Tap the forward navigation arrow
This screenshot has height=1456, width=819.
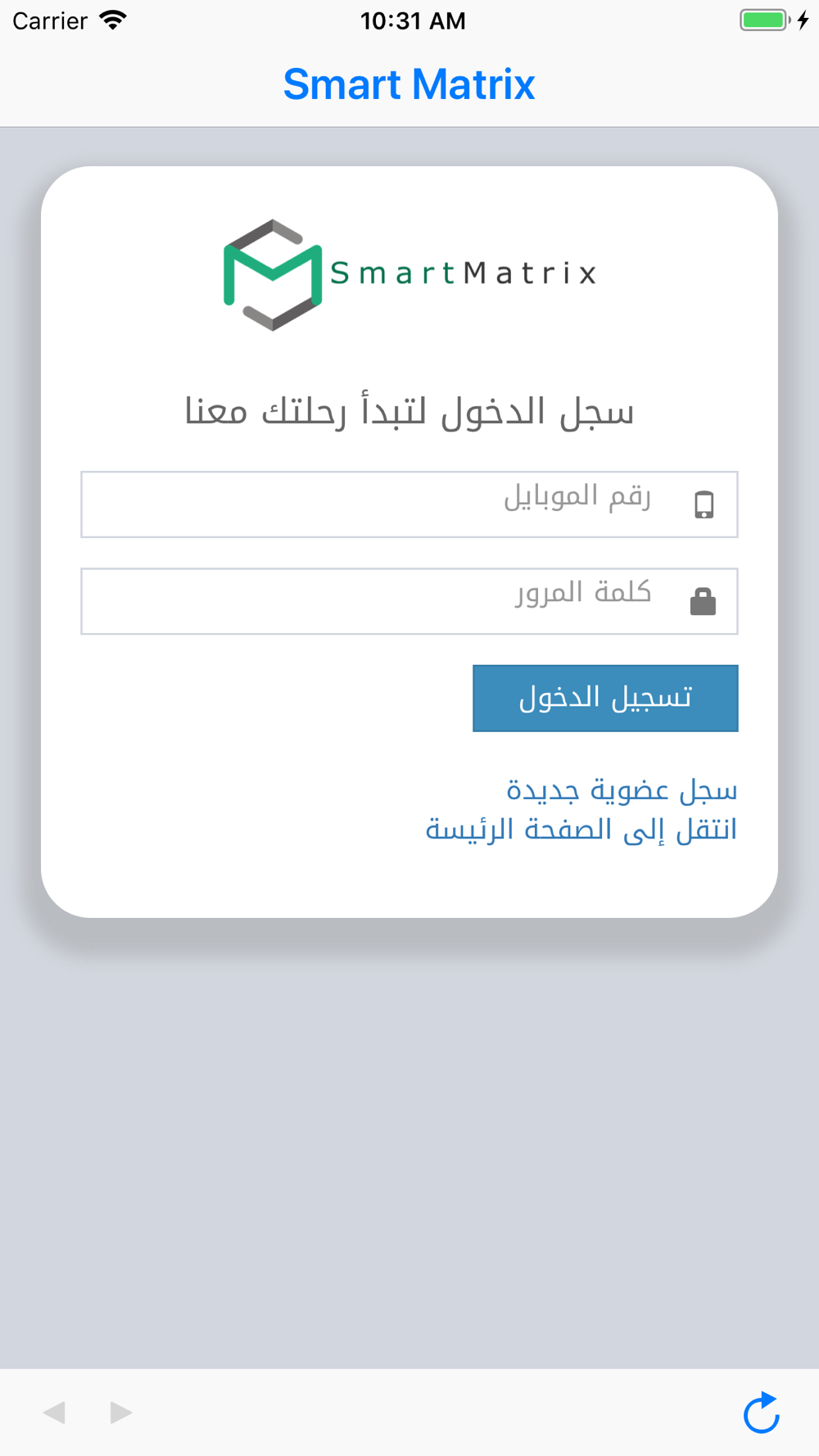tap(121, 1413)
